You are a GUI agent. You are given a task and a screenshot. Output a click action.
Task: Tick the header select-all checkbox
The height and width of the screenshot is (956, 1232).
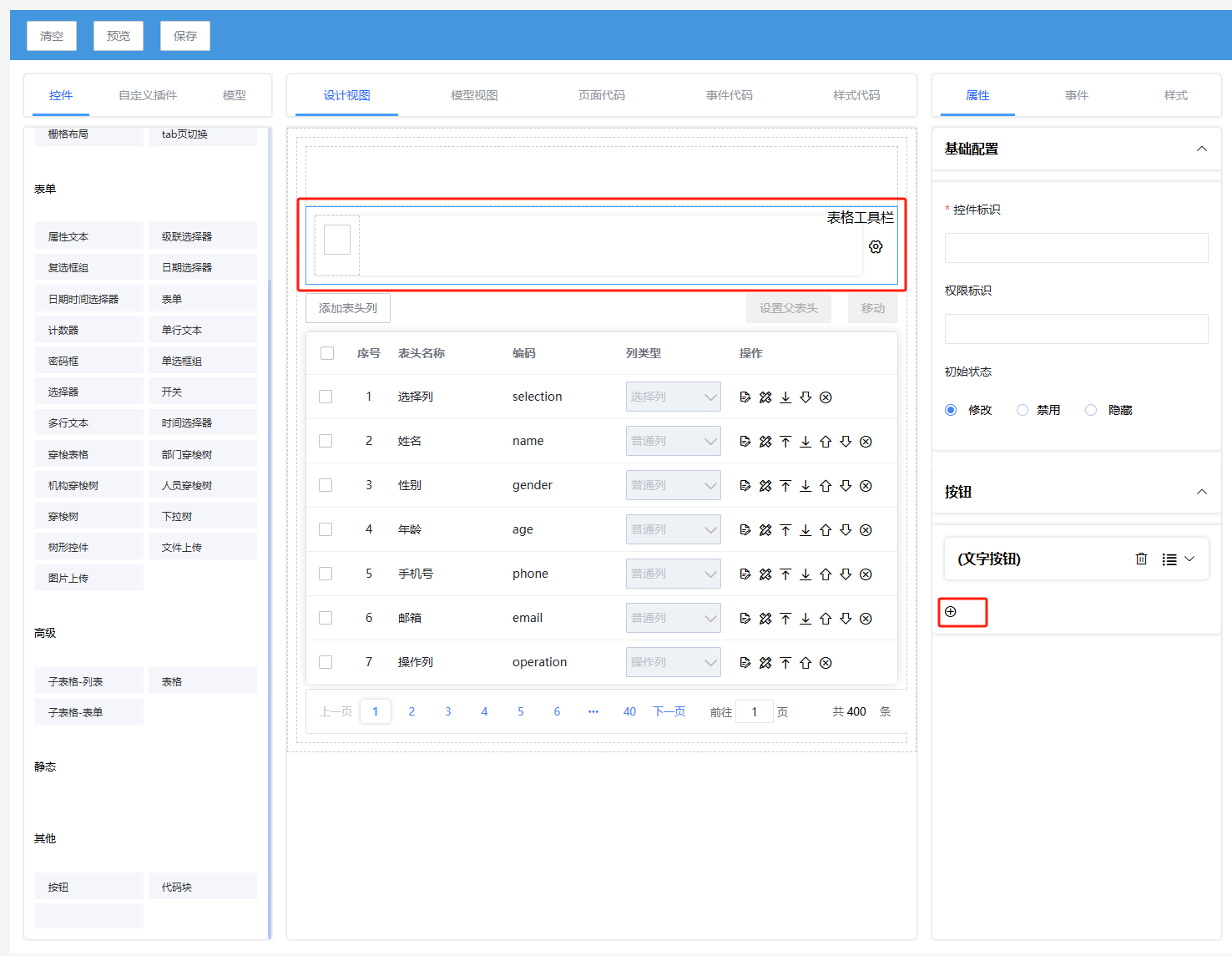(327, 353)
